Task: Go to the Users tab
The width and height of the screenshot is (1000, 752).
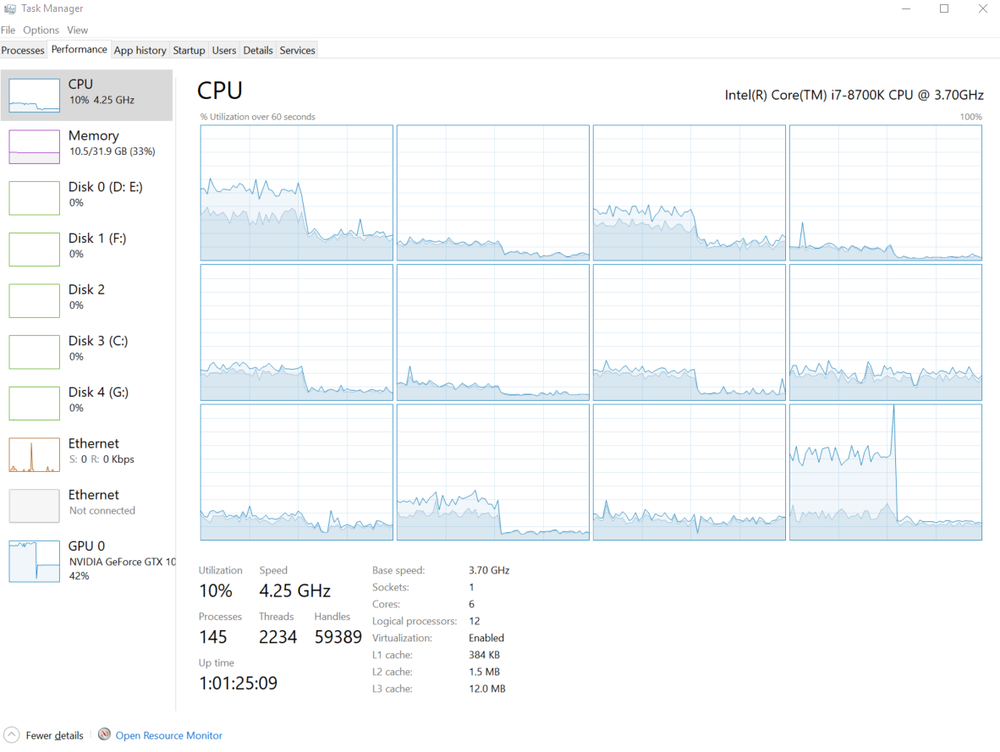Action: [x=224, y=50]
